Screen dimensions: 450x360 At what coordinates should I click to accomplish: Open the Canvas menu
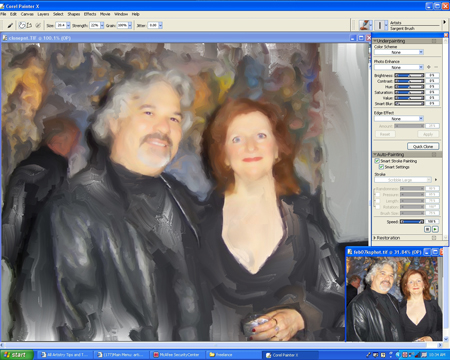(x=27, y=14)
